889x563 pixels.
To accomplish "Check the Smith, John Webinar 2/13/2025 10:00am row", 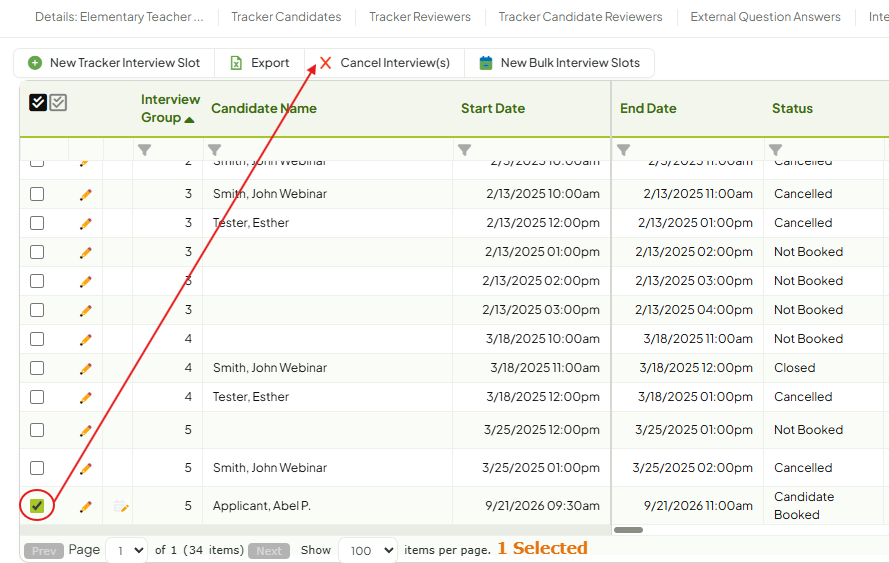I will pyautogui.click(x=37, y=194).
